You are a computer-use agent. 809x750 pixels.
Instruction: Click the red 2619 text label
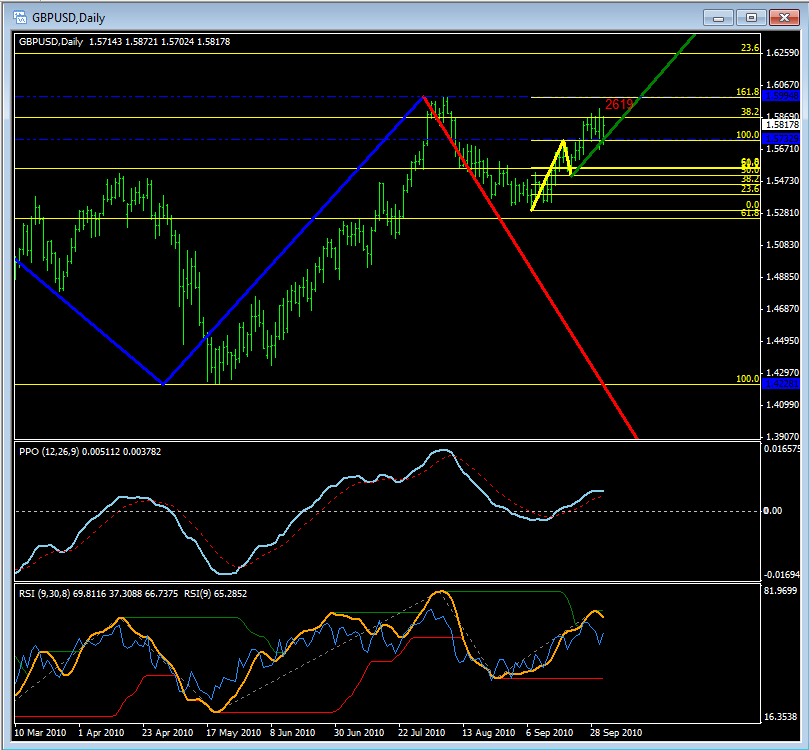(619, 104)
